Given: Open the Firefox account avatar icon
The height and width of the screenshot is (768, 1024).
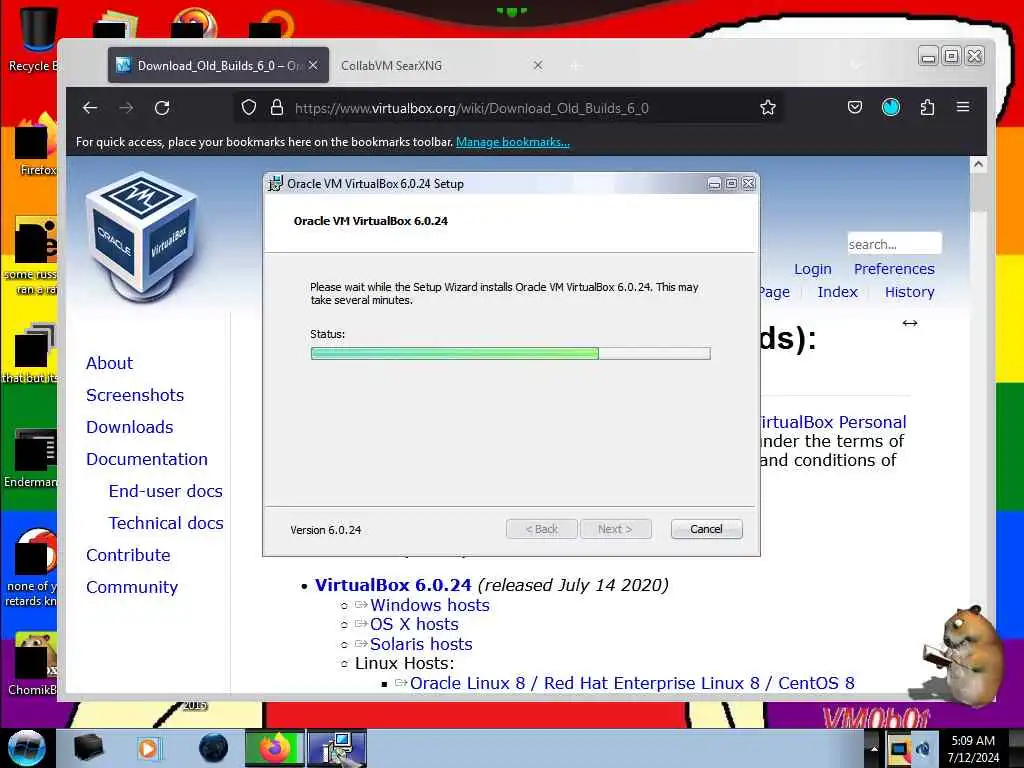Looking at the screenshot, I should [x=891, y=107].
